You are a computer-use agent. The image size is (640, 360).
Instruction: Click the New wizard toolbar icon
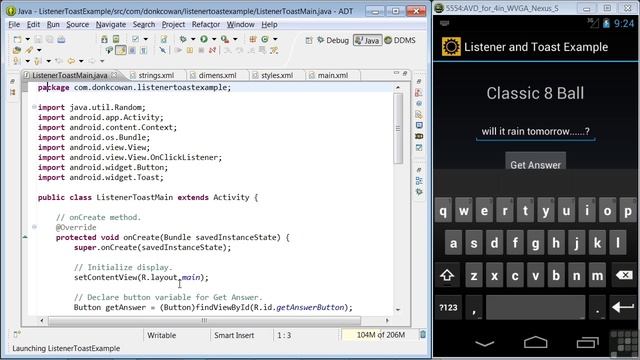17,40
